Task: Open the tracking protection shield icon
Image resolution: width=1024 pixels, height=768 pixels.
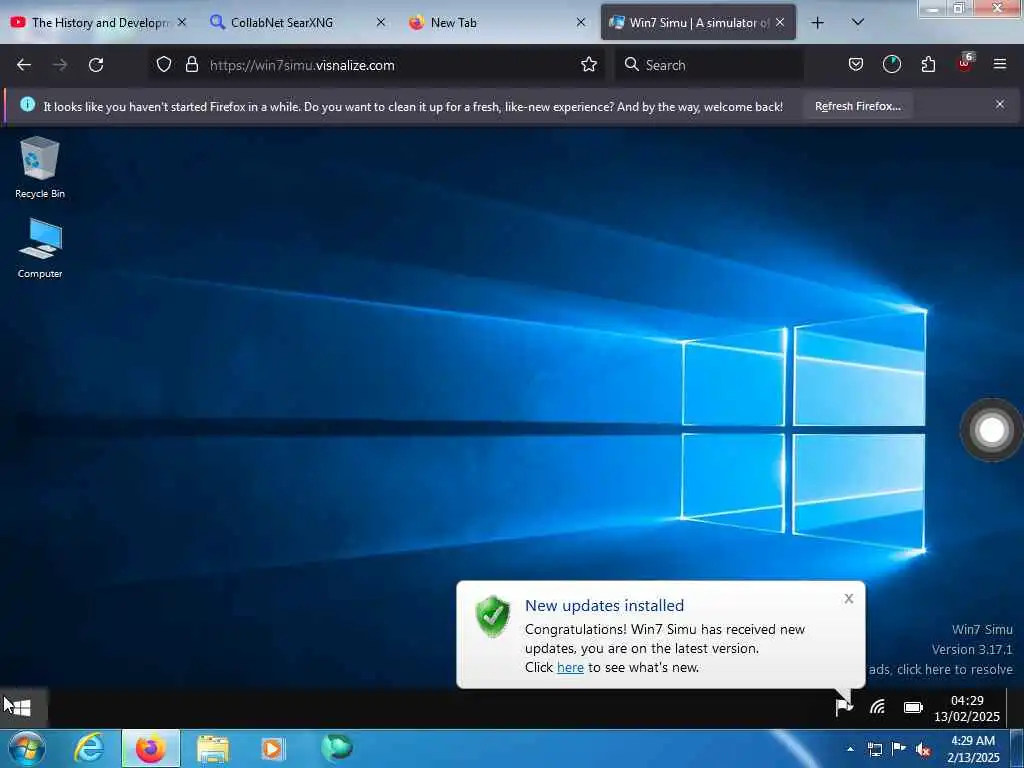Action: click(x=164, y=65)
